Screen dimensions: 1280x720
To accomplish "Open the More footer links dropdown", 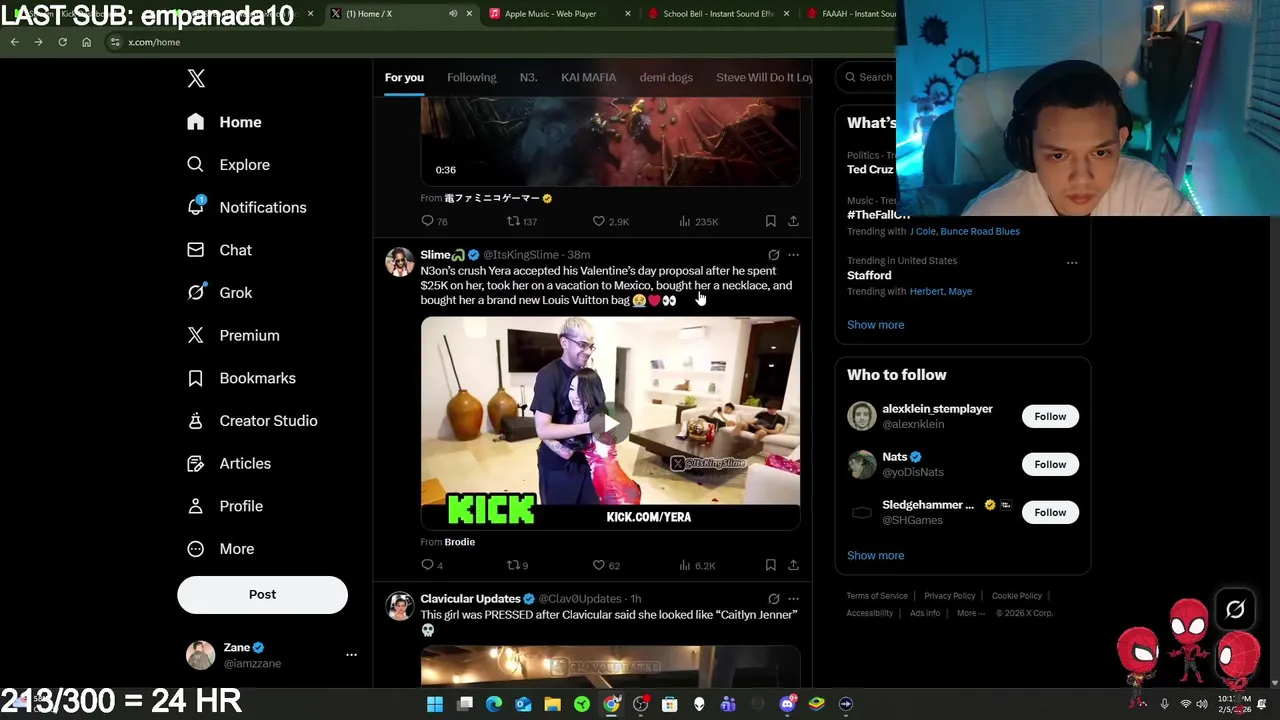I will tap(970, 613).
